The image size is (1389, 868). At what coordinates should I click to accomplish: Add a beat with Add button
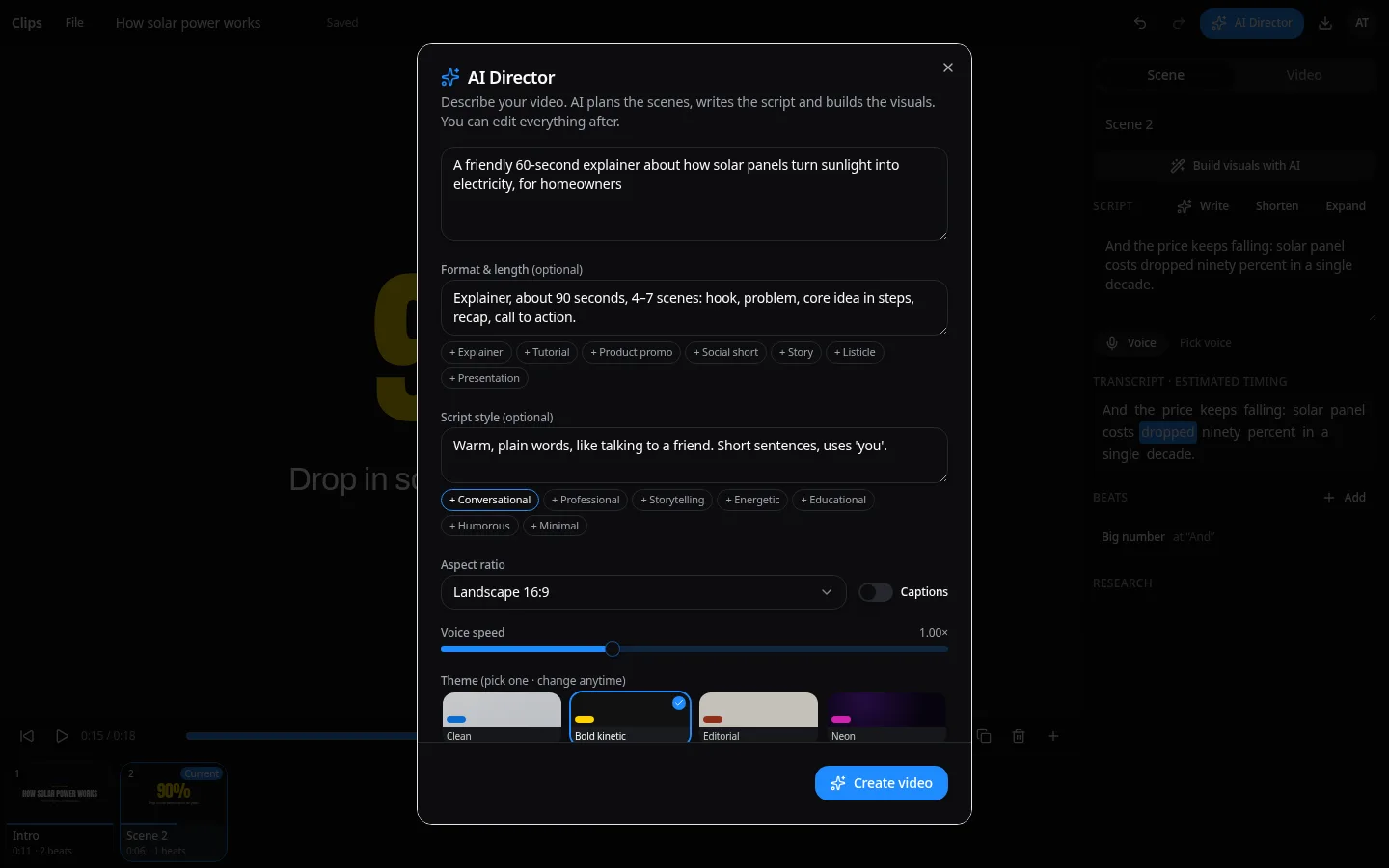[x=1345, y=498]
